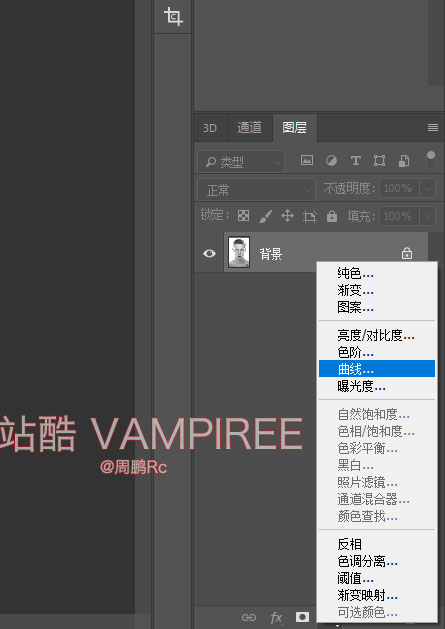Select the 背景 layer thumbnail
This screenshot has width=445, height=629.
click(x=239, y=252)
